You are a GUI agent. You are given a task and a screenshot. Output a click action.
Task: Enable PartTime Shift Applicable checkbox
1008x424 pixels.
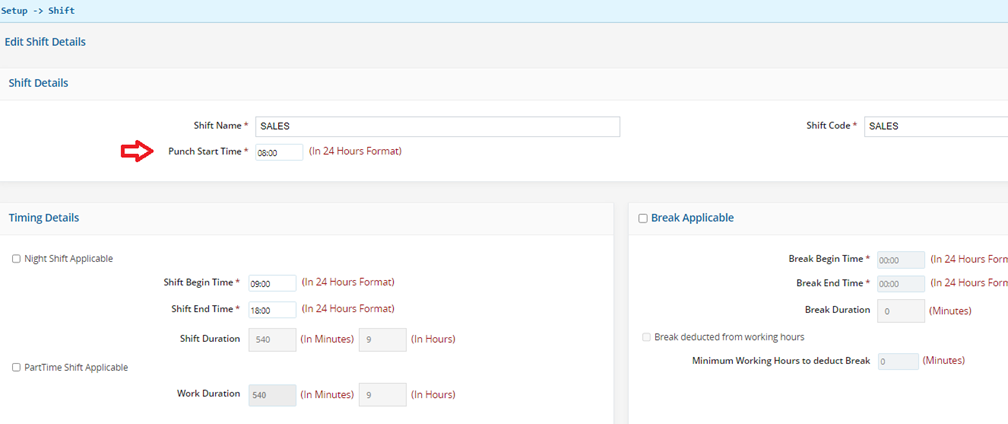click(x=16, y=367)
